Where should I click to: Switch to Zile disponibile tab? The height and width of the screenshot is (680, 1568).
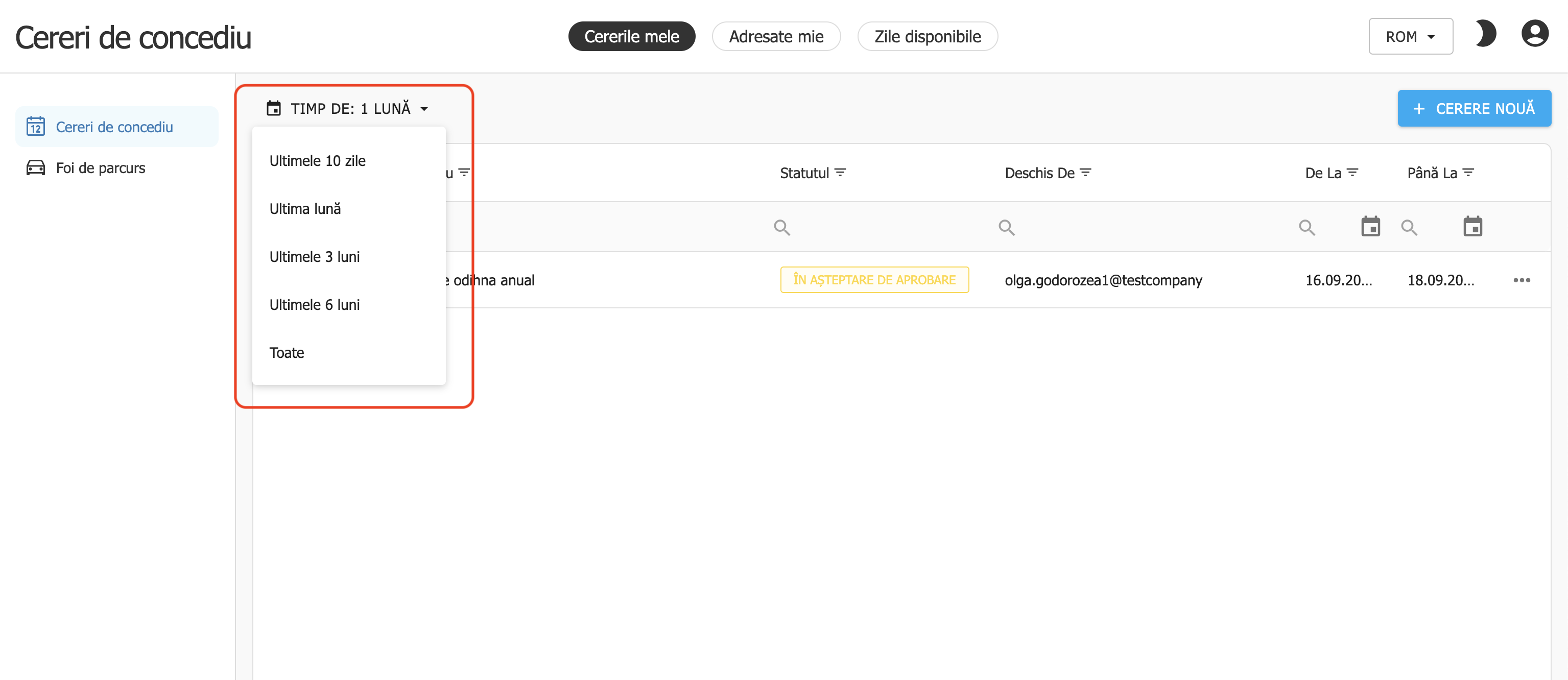coord(927,37)
